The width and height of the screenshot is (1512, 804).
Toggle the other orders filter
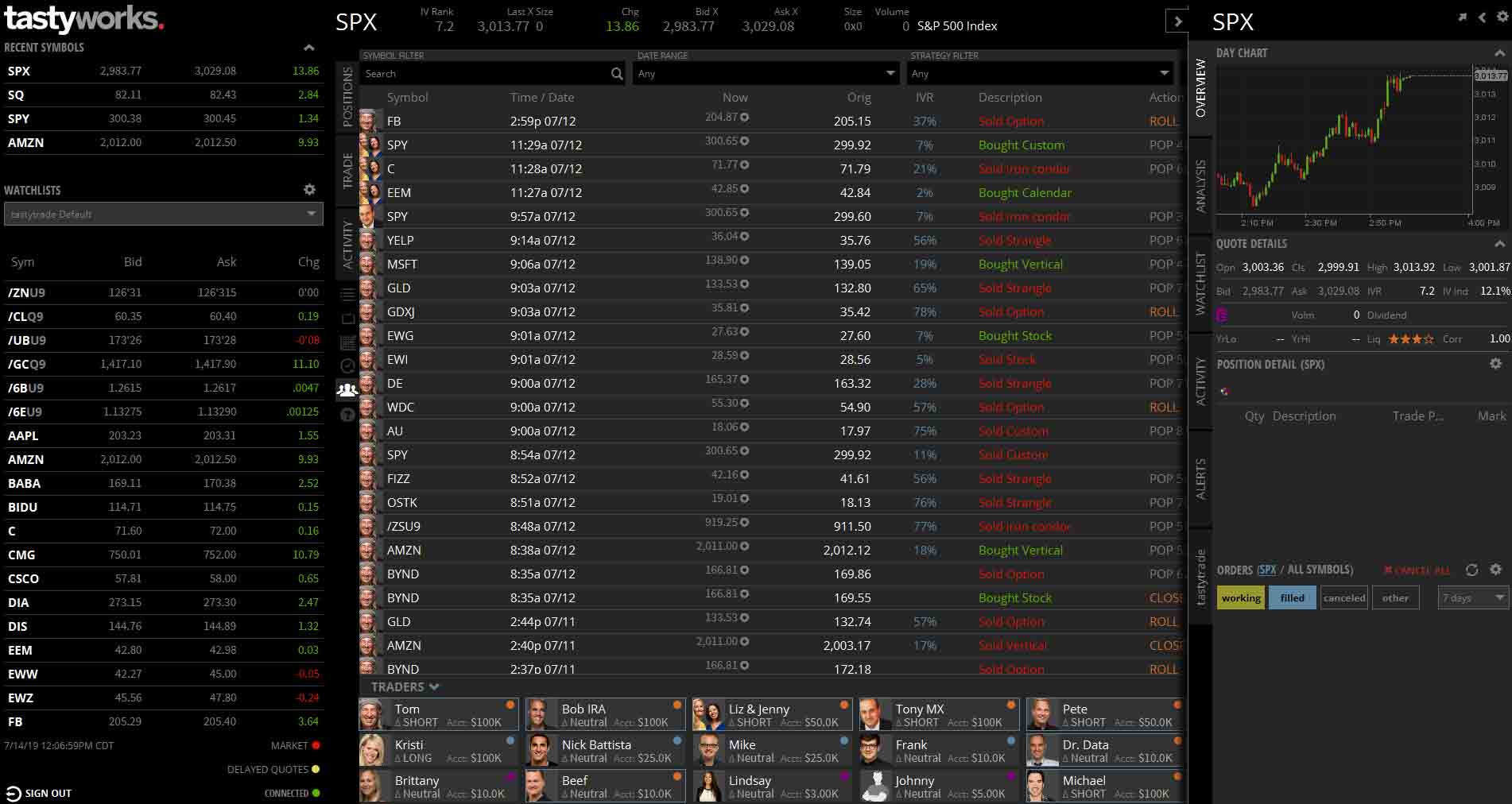pyautogui.click(x=1395, y=598)
